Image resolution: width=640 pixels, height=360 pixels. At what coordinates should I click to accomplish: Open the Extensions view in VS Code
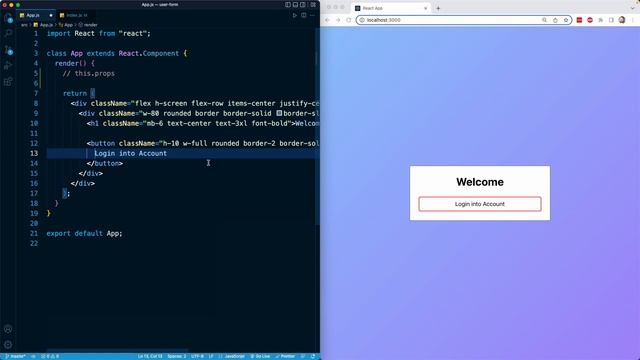(x=8, y=82)
